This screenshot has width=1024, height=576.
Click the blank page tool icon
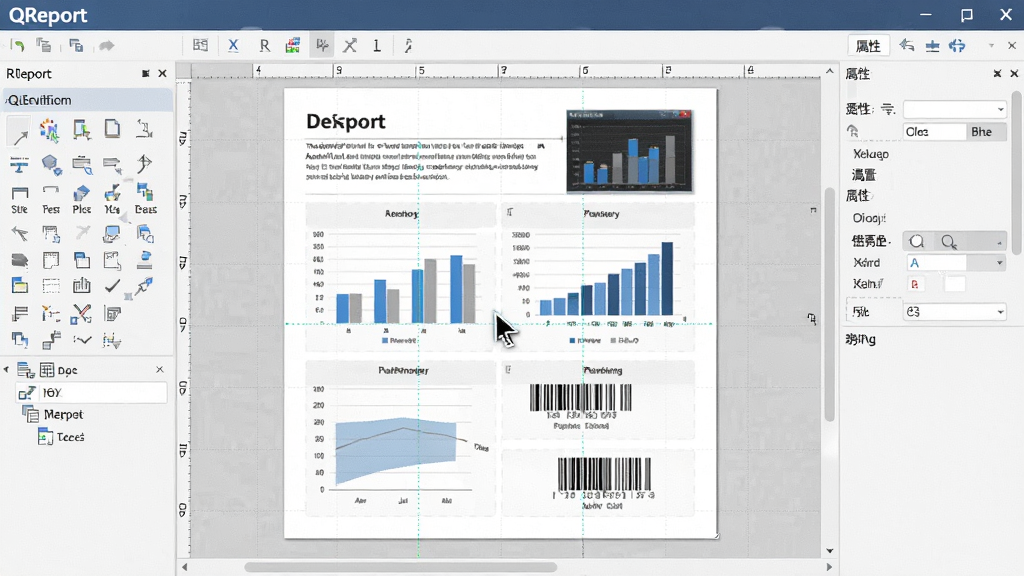pos(112,128)
